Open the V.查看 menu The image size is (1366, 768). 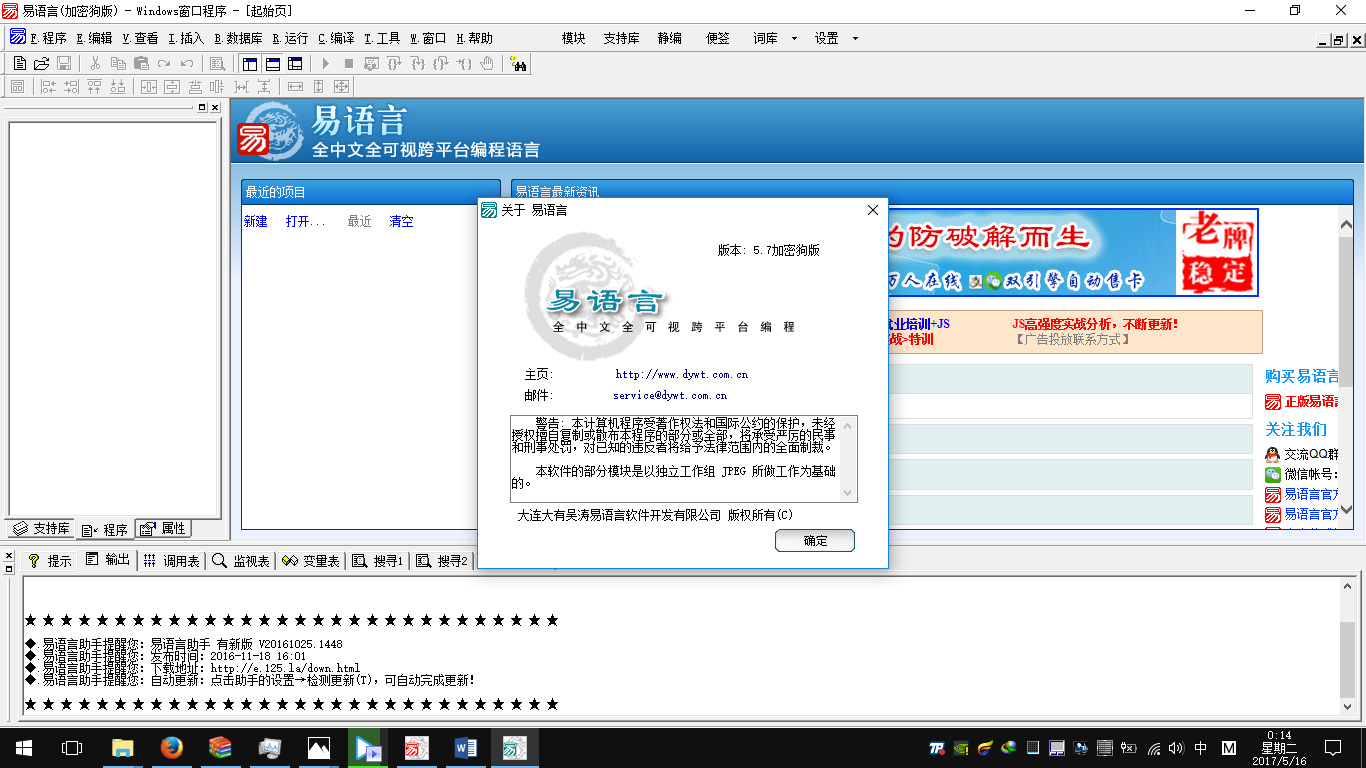tap(141, 38)
